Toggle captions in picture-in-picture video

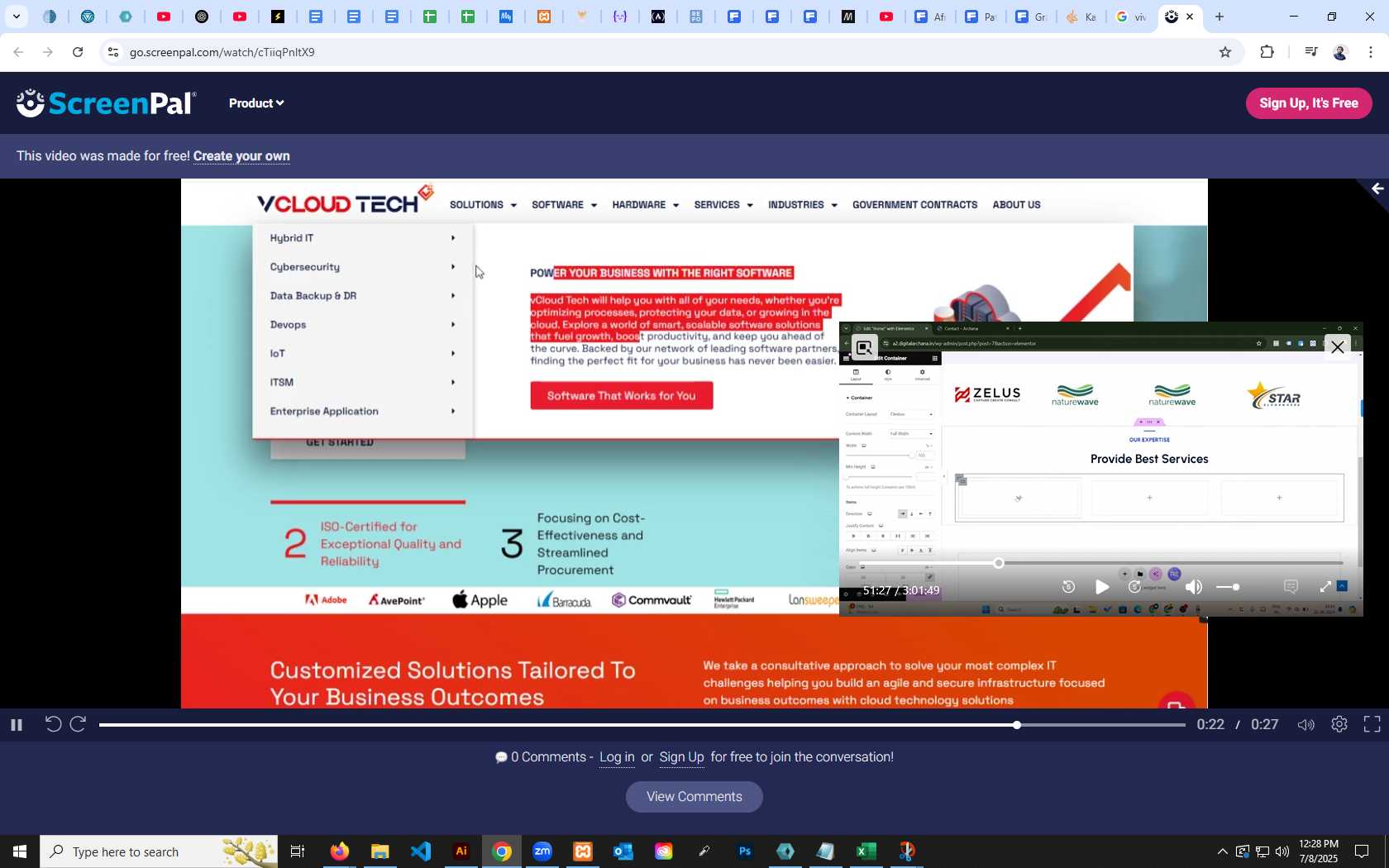tap(1291, 587)
